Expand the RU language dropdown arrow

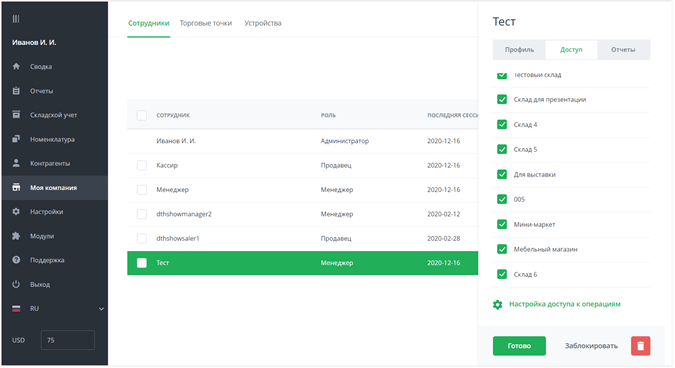pyautogui.click(x=101, y=309)
